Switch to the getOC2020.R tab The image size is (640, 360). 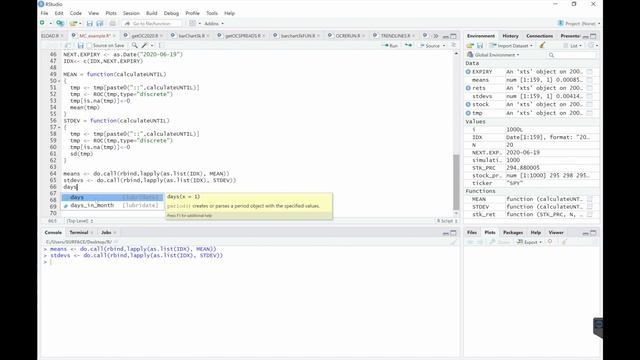pyautogui.click(x=144, y=36)
